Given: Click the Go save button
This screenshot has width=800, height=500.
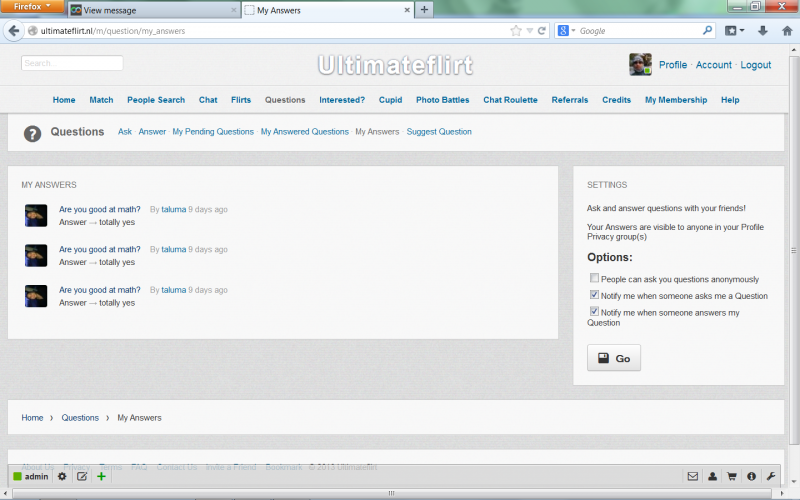Looking at the screenshot, I should click(614, 358).
